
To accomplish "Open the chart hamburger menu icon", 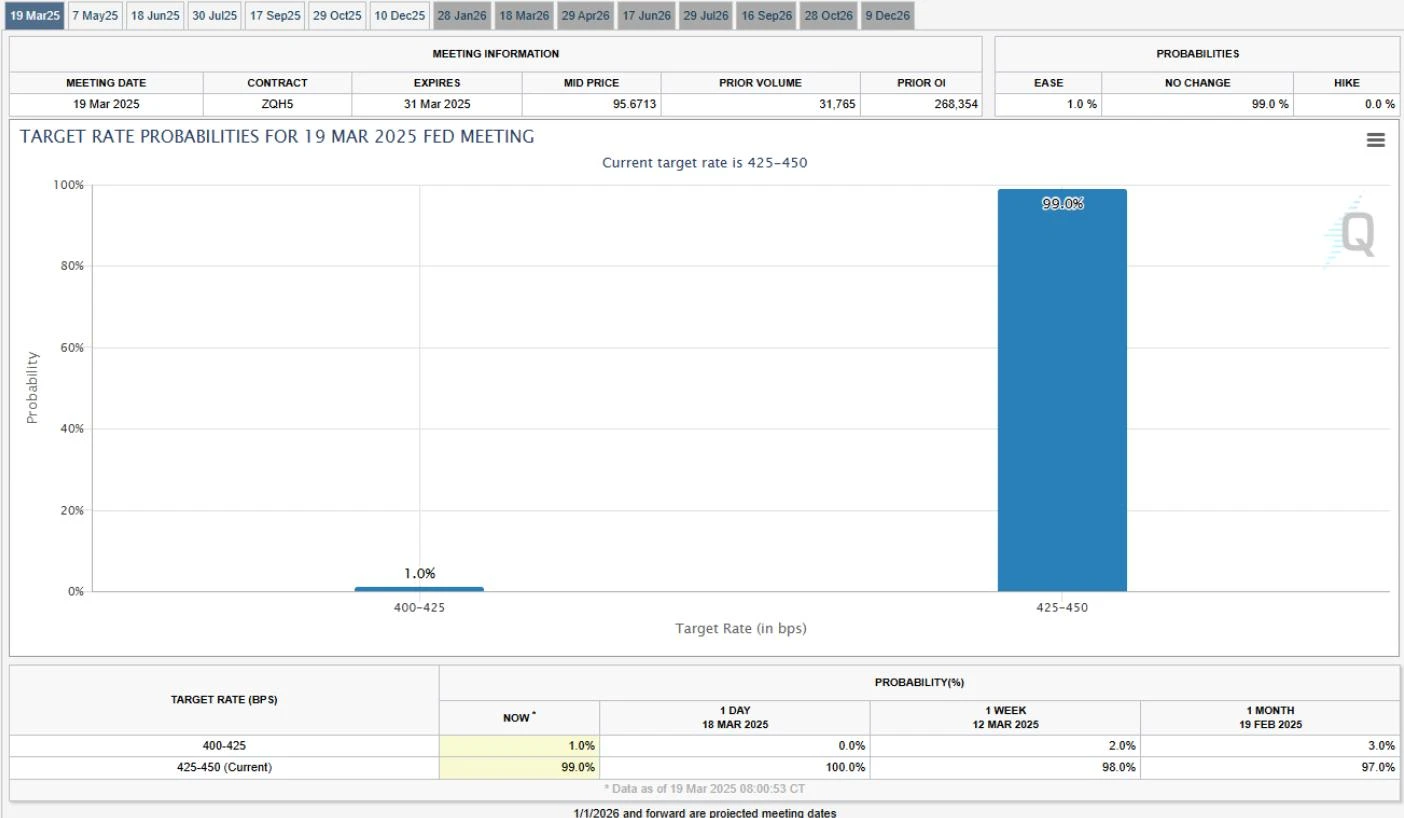I will (1375, 141).
